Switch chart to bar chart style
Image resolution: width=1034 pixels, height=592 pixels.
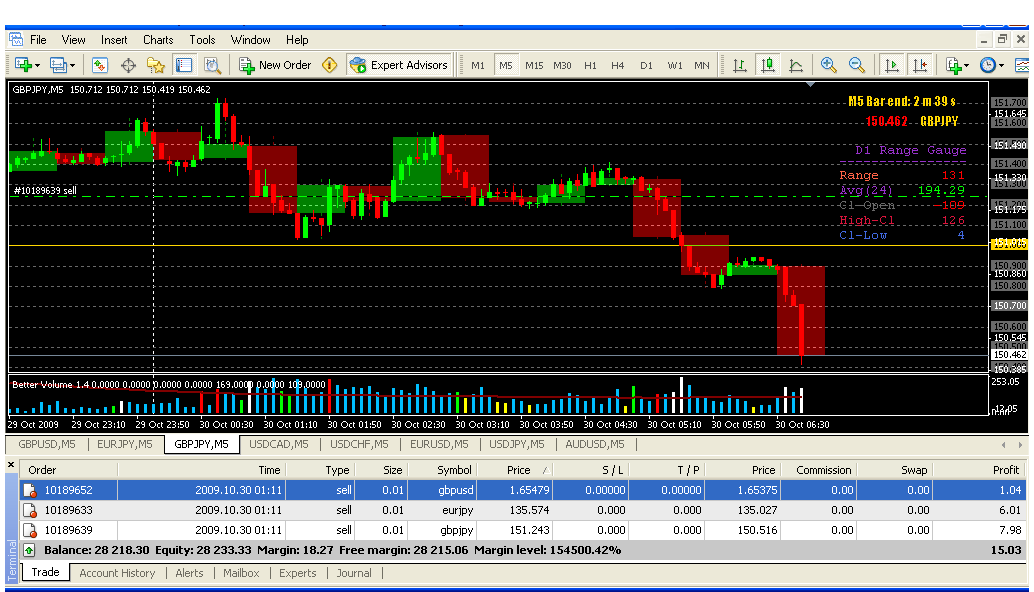coord(740,65)
